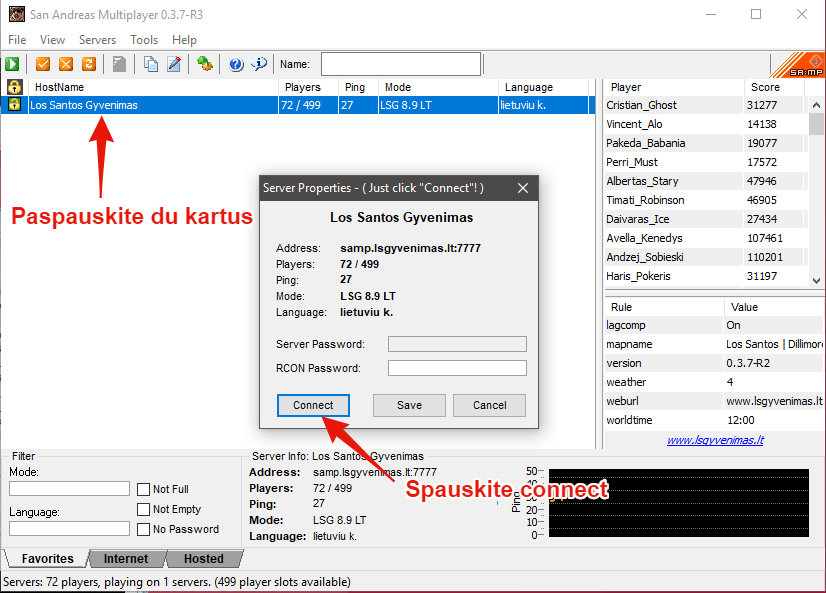Click the Settings gears icon in toolbar
The width and height of the screenshot is (826, 593).
pos(205,64)
